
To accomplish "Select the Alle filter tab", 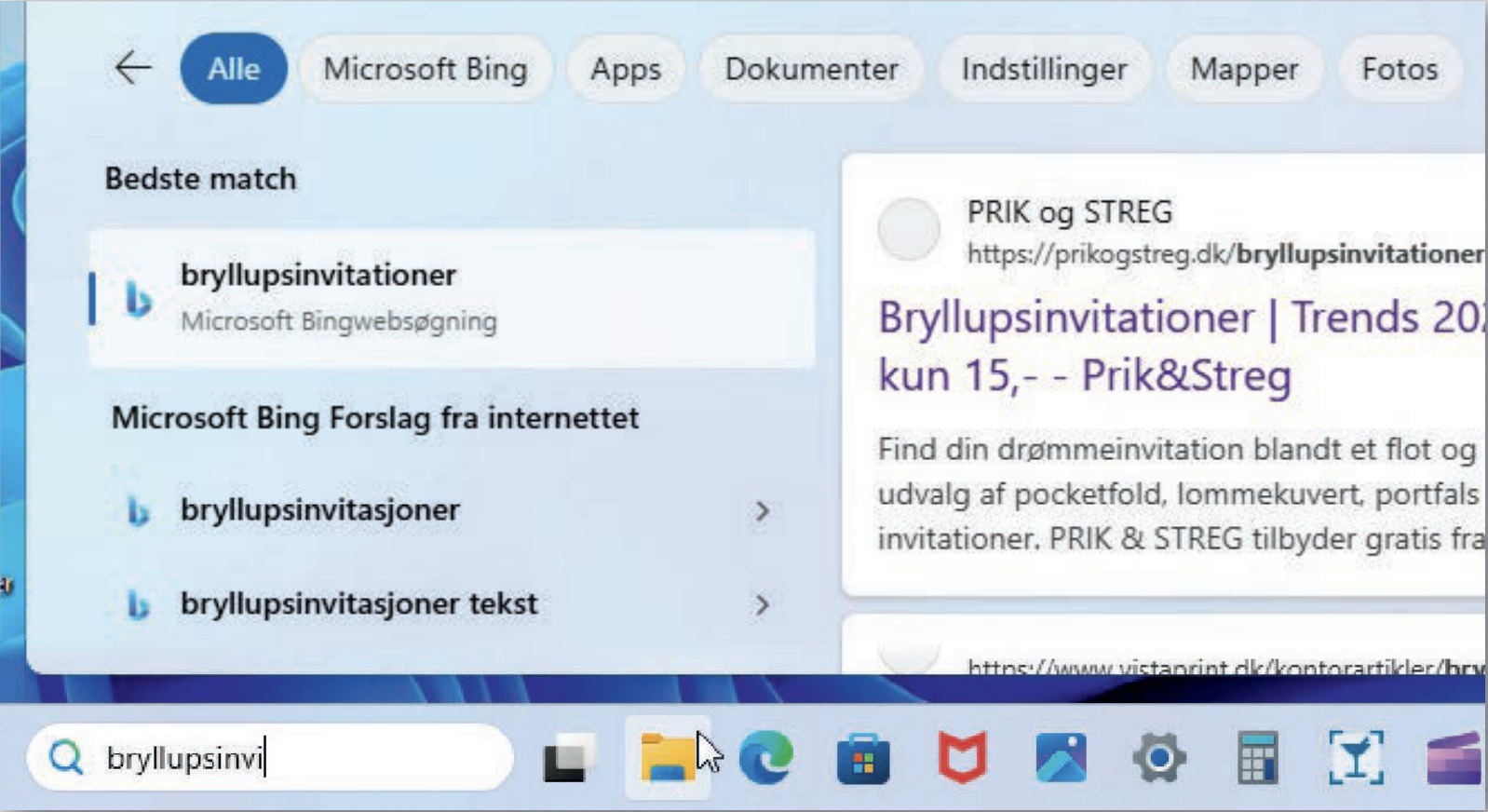I will (234, 69).
